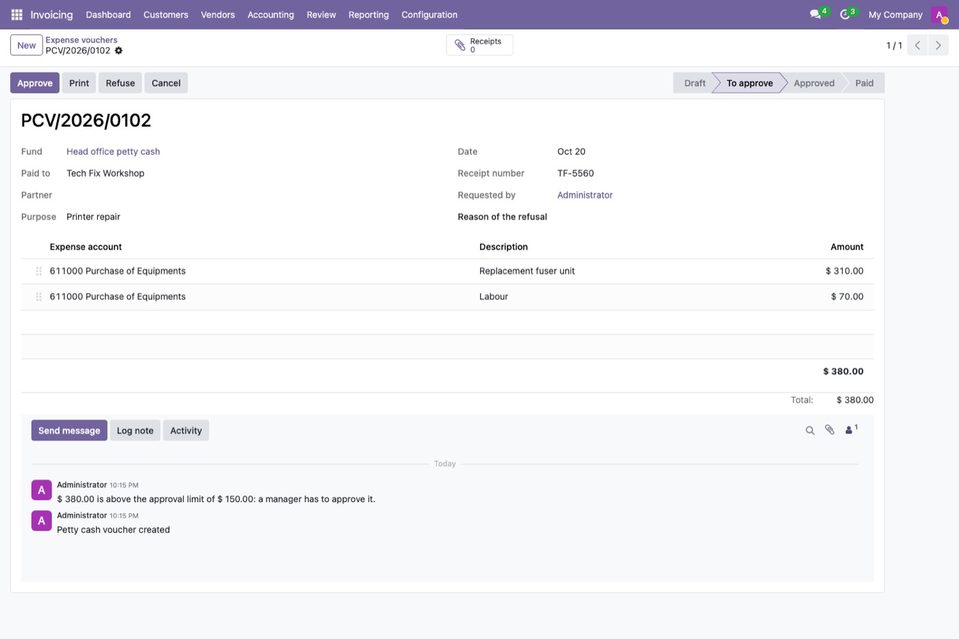
Task: Click the Send message button
Action: pos(69,430)
